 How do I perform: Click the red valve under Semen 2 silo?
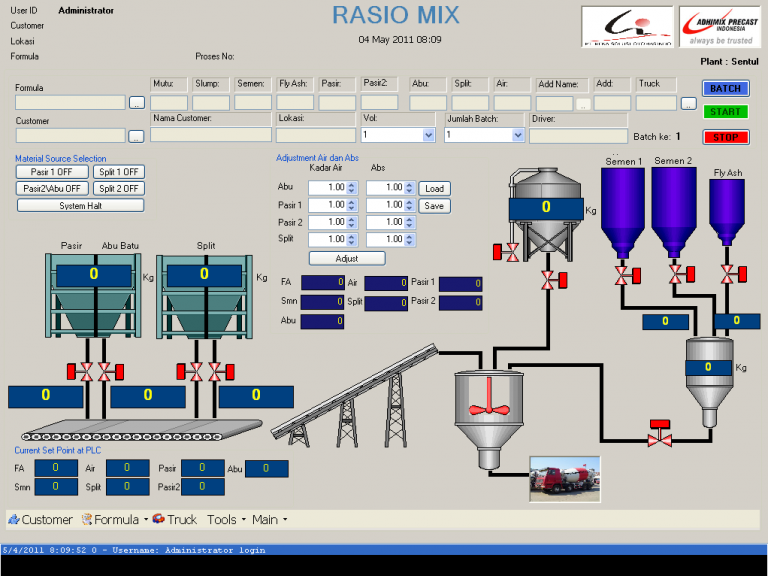(x=676, y=273)
